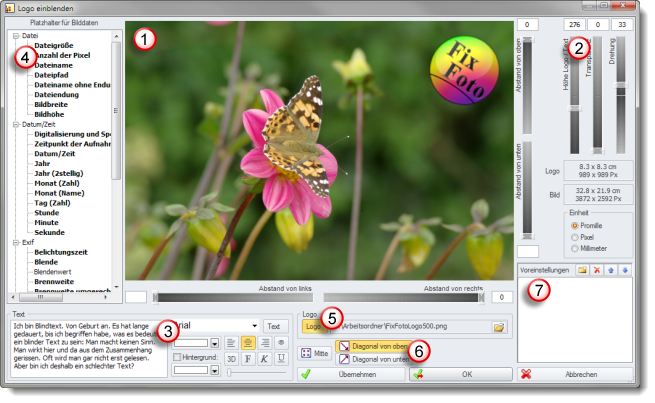Click the blind text input area
This screenshot has width=655, height=403.
tap(89, 349)
